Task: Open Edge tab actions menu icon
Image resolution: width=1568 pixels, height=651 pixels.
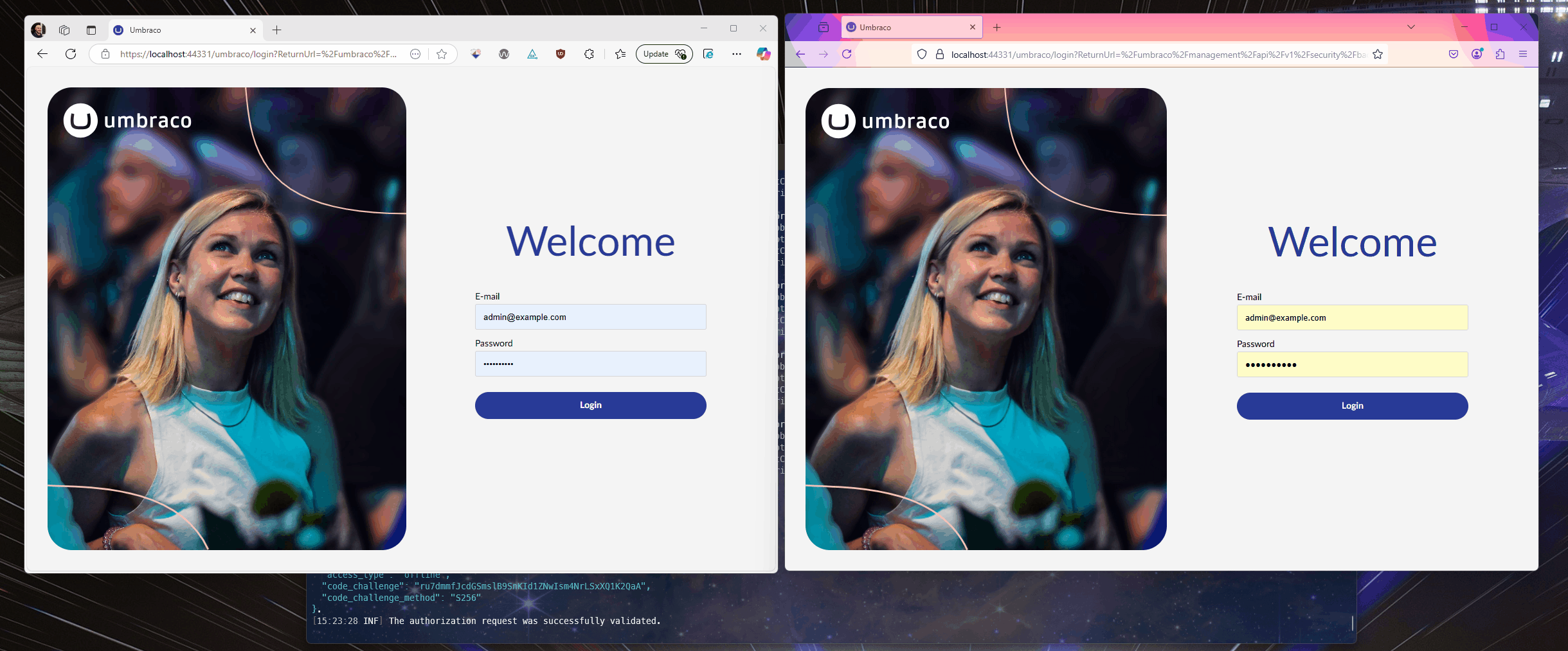Action: [x=91, y=30]
